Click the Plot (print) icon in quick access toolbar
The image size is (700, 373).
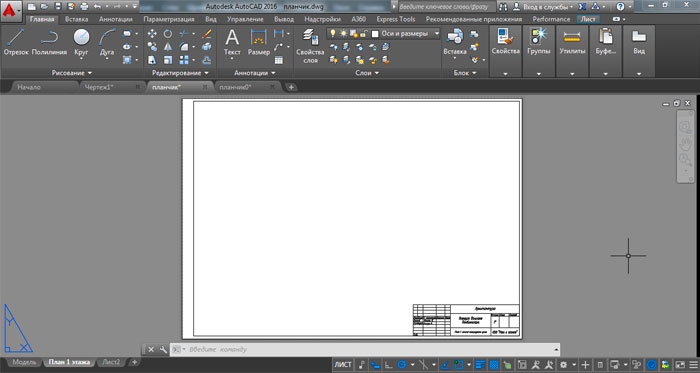(x=84, y=7)
